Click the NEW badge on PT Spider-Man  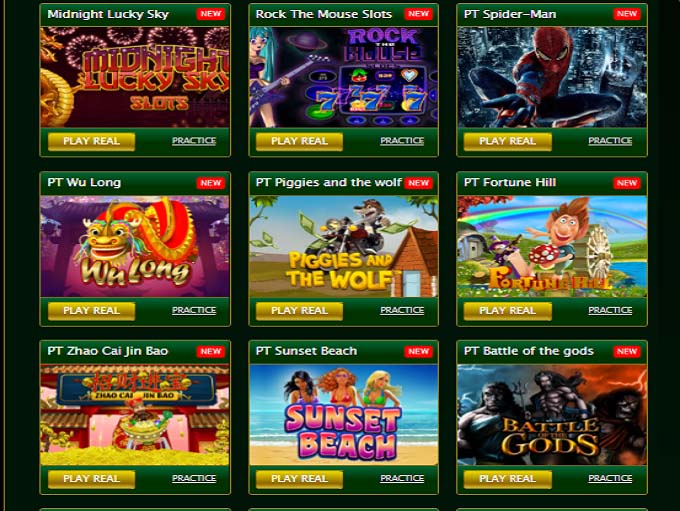pos(627,14)
